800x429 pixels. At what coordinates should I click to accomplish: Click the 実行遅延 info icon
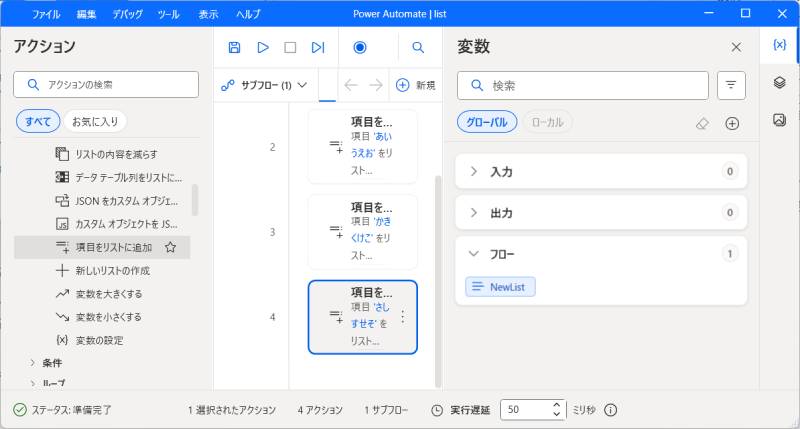click(610, 410)
